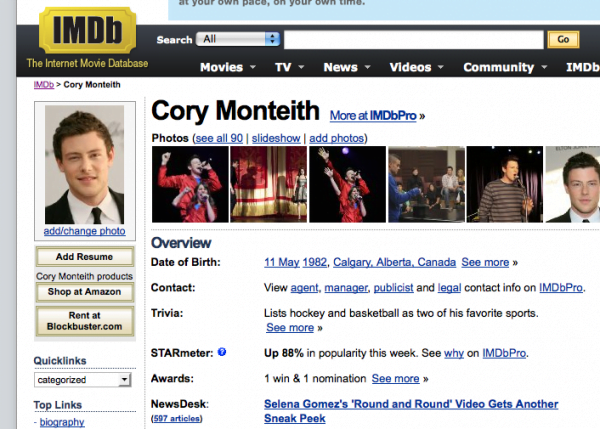Open the third photo with raised hand singer
Screen dimensions: 600x429
[x=347, y=184]
